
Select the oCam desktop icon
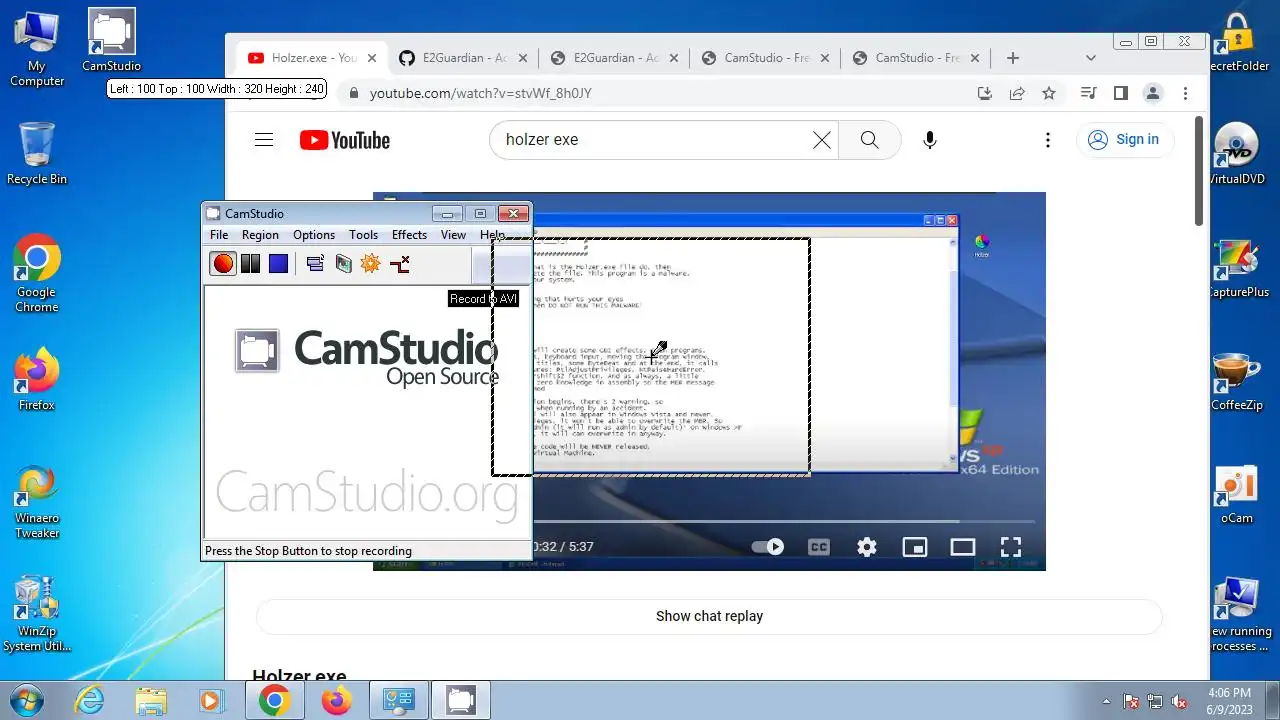click(1237, 495)
